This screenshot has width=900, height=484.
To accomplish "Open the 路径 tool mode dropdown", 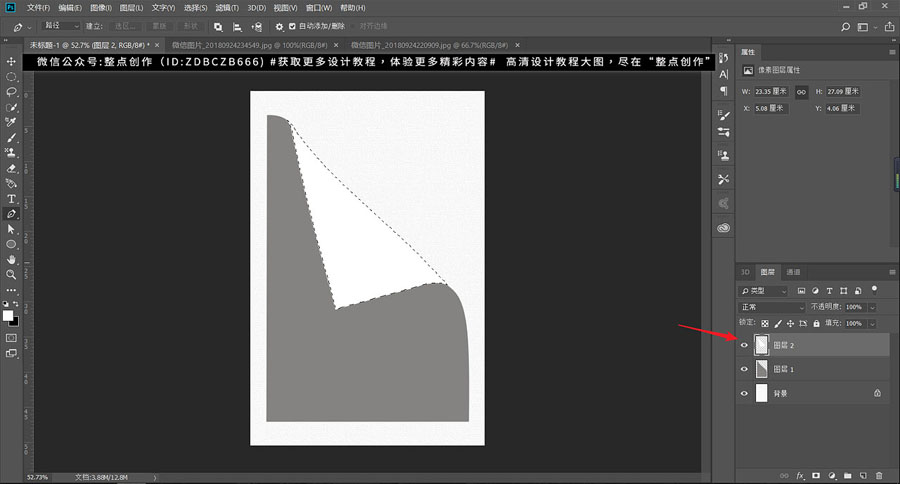I will [x=60, y=26].
